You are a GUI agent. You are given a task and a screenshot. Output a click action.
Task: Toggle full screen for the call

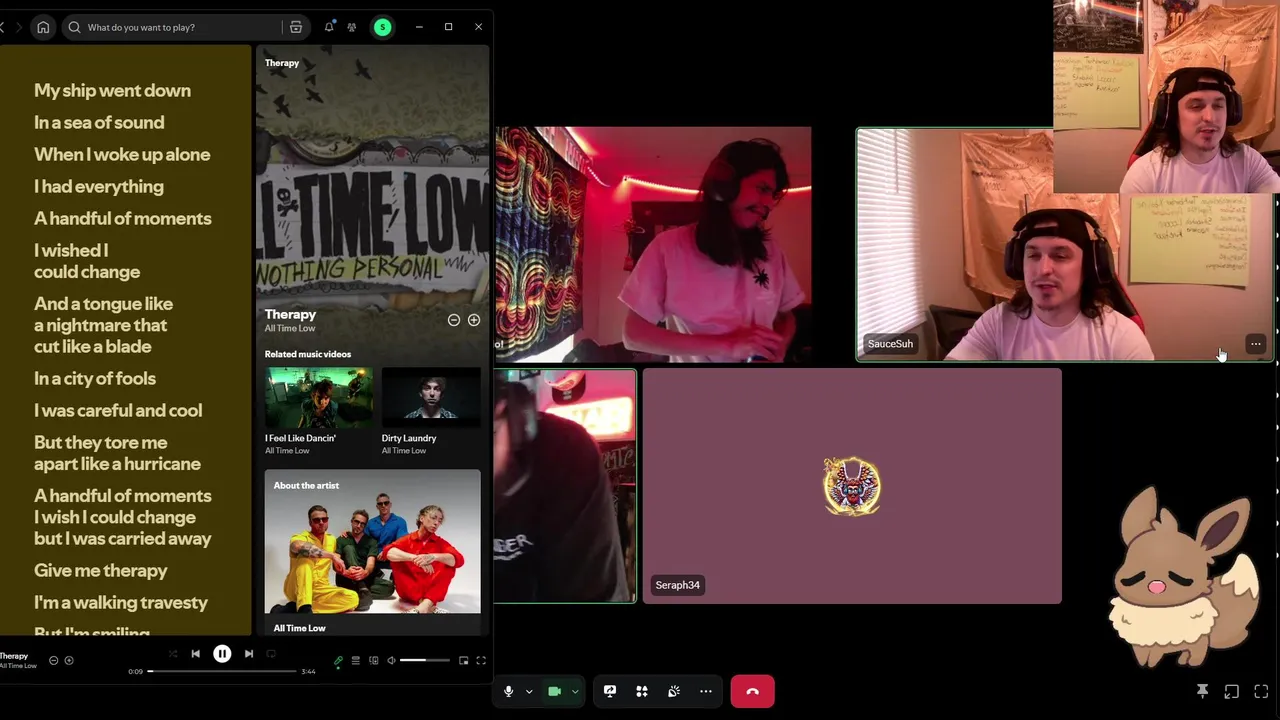[1261, 691]
